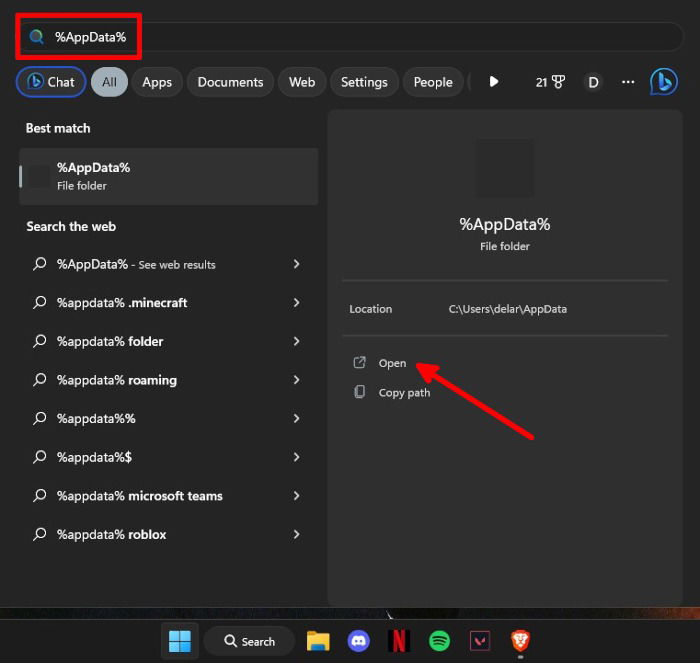The width and height of the screenshot is (700, 663).
Task: Switch to the Apps filter
Action: pos(157,82)
